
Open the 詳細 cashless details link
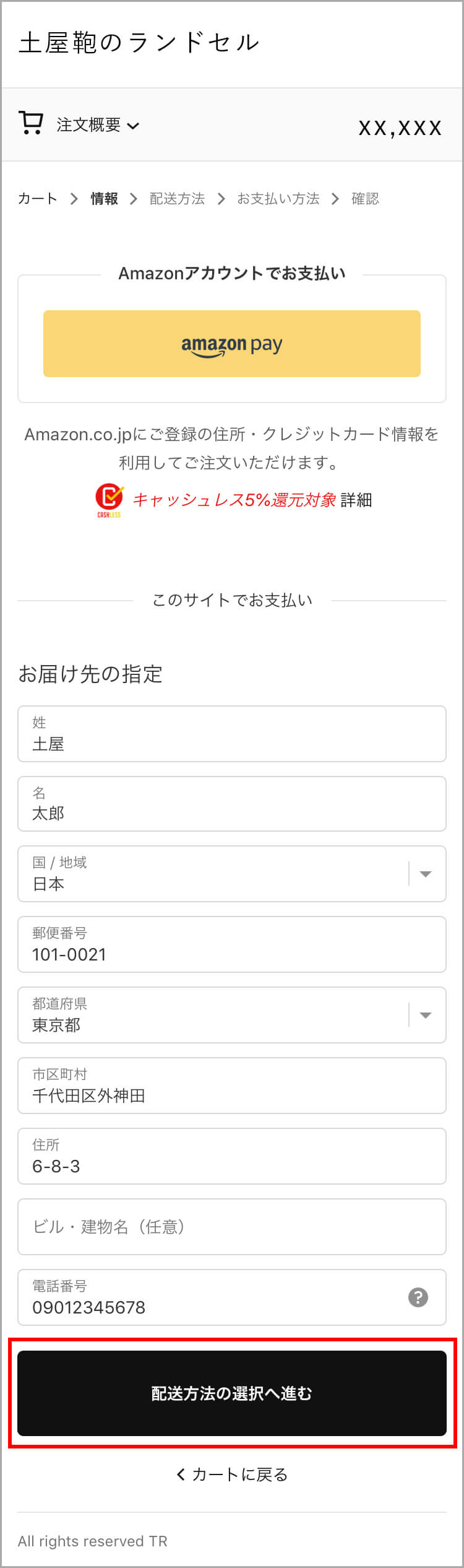356,500
